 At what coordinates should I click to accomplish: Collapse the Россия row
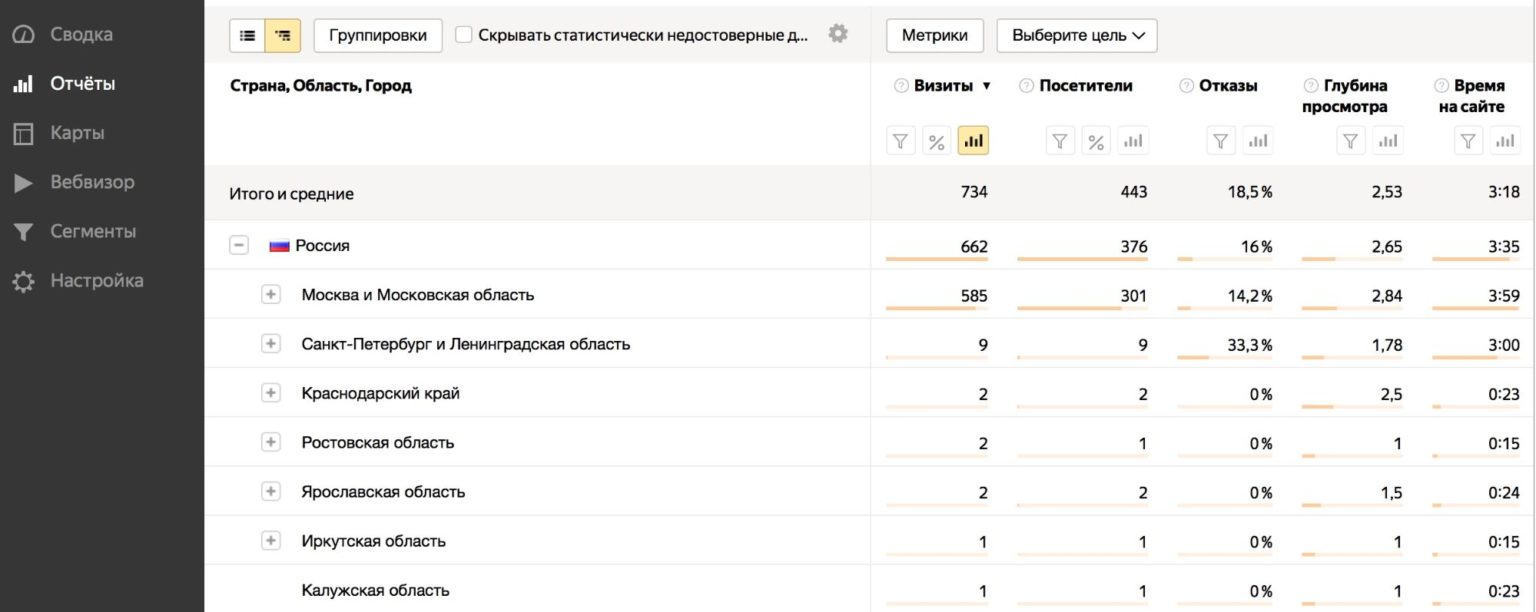[x=238, y=245]
